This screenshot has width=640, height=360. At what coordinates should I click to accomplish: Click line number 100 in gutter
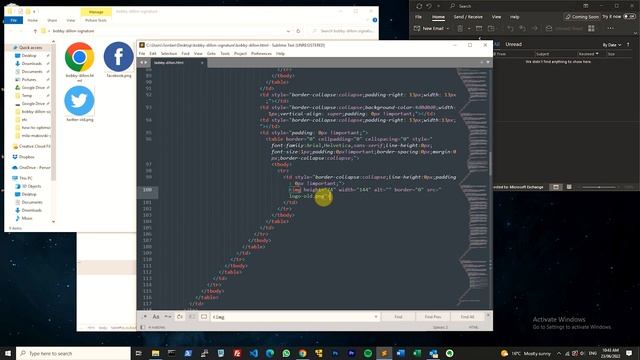coord(147,190)
